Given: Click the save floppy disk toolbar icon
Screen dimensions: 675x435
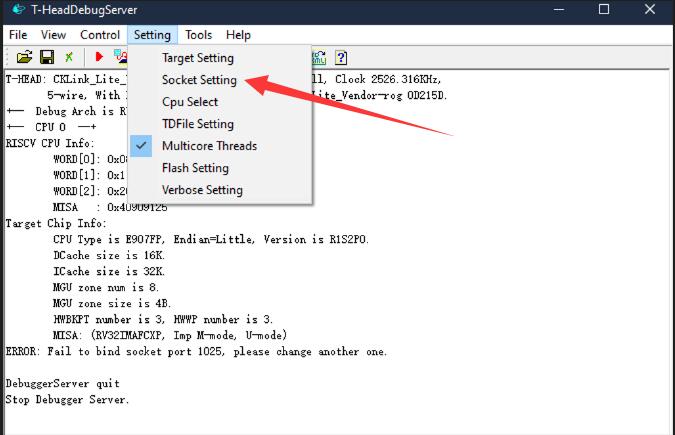Looking at the screenshot, I should pos(47,57).
